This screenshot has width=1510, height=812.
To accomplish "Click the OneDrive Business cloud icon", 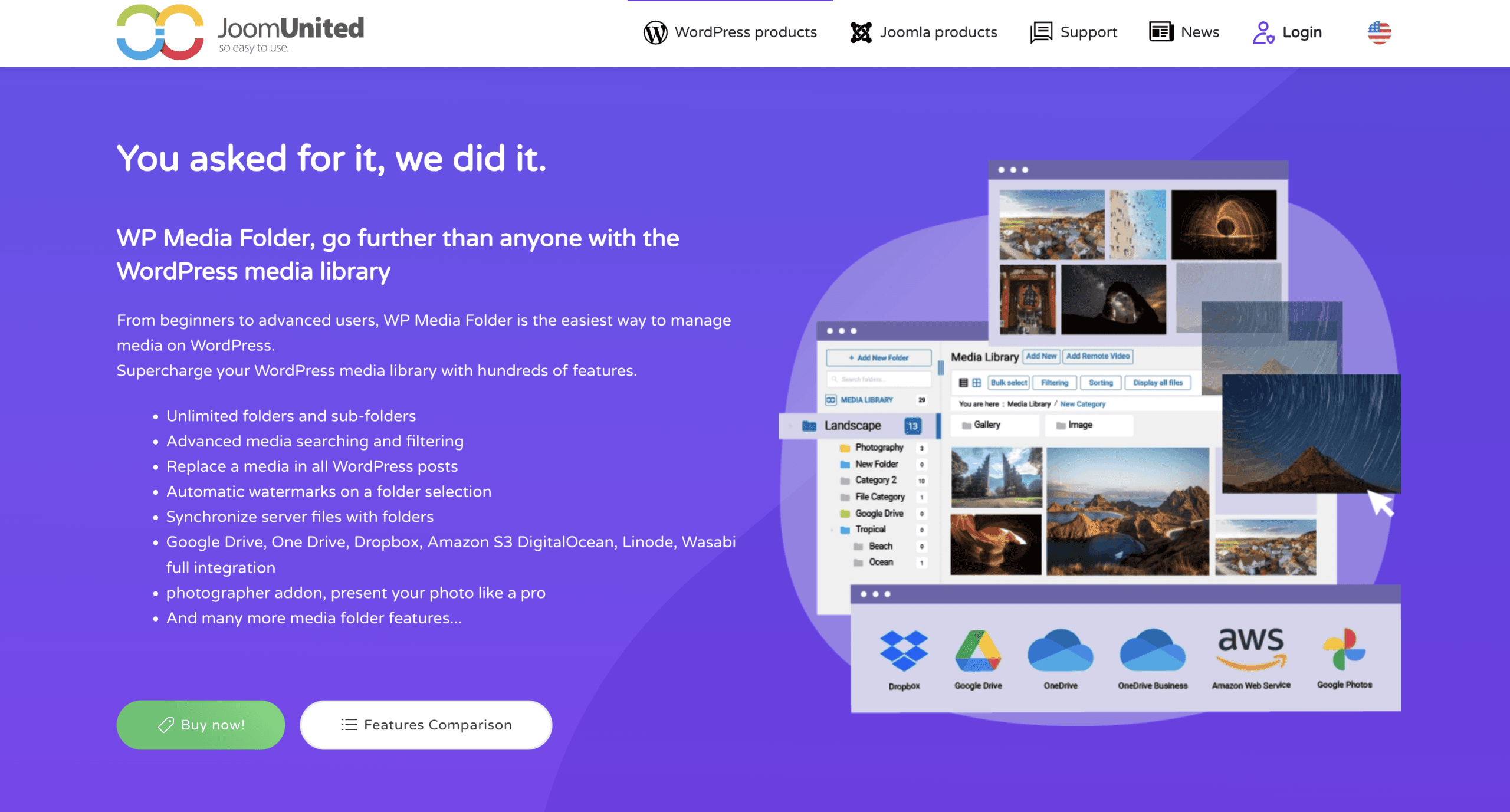I will [1152, 650].
